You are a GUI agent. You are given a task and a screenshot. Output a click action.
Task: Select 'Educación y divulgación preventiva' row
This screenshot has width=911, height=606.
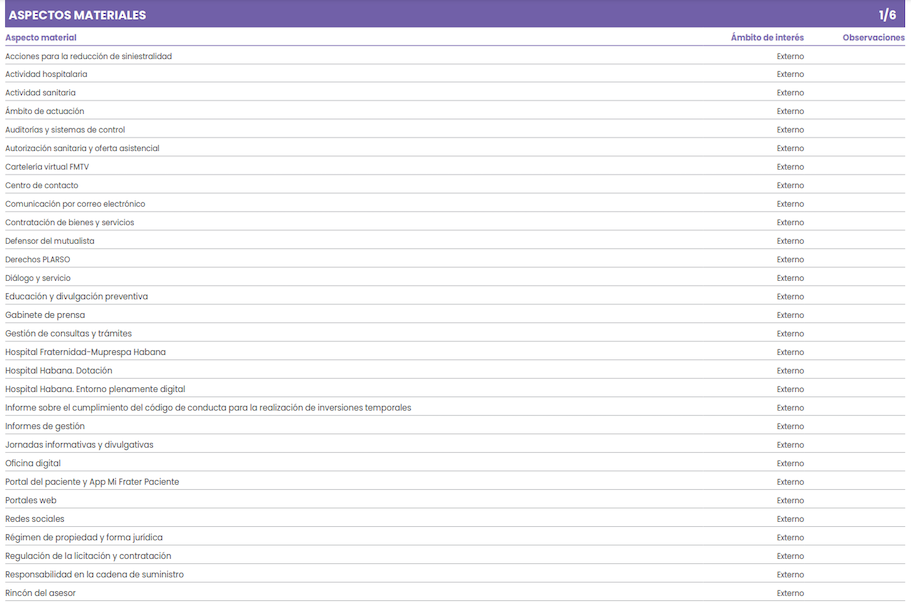coord(455,296)
